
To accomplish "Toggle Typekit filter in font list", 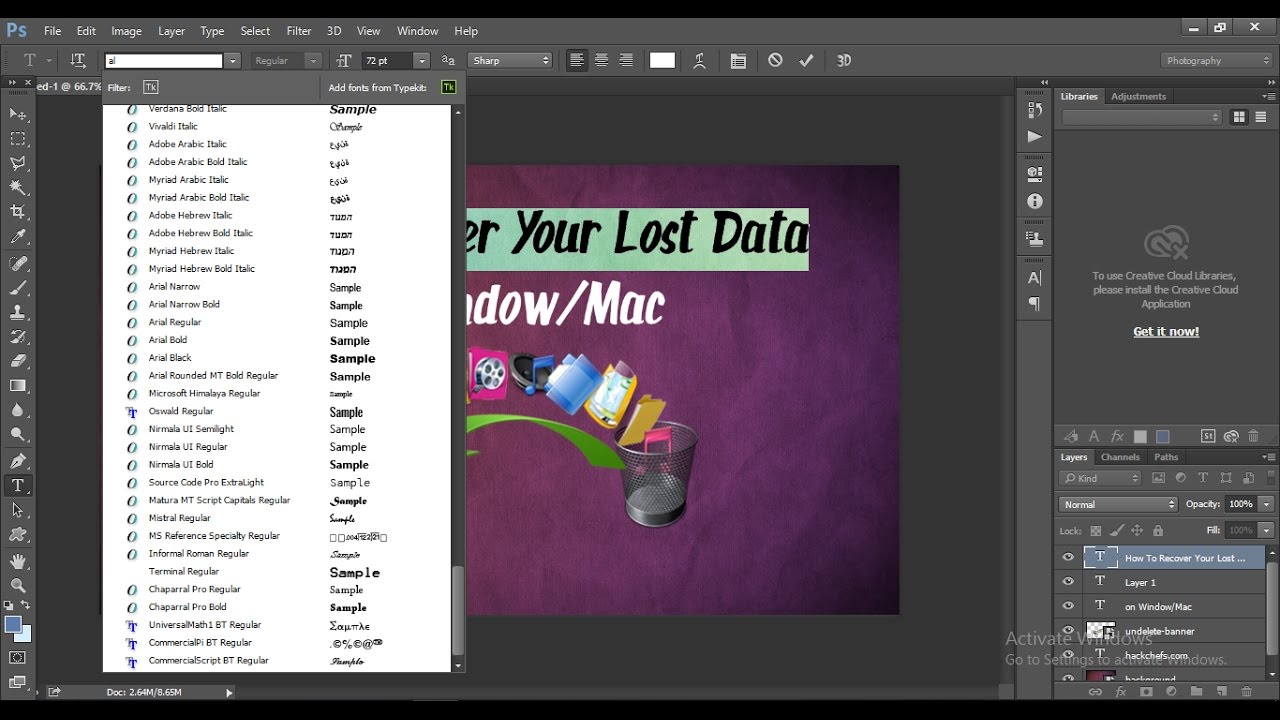I will coord(151,88).
